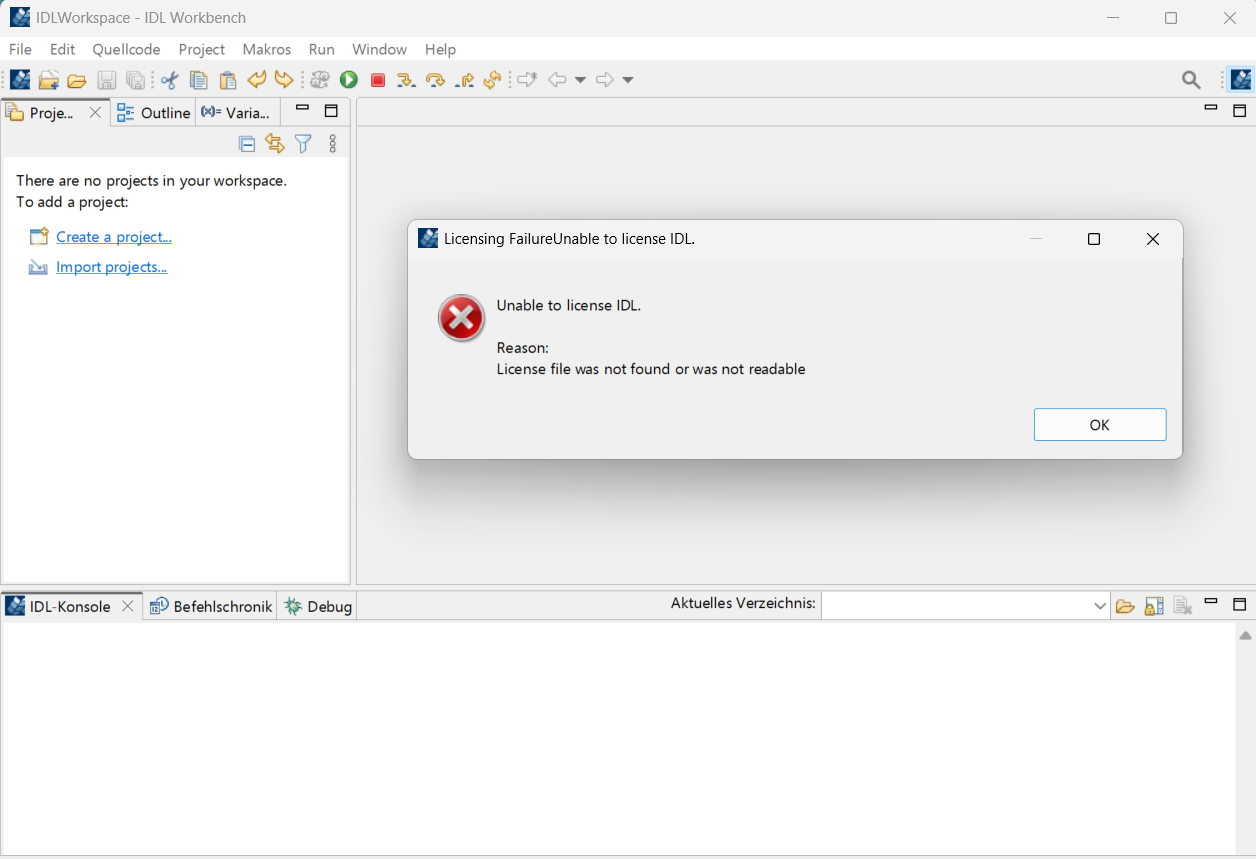Screen dimensions: 1256x859
Task: Maximize the editor area panel
Action: [x=1240, y=111]
